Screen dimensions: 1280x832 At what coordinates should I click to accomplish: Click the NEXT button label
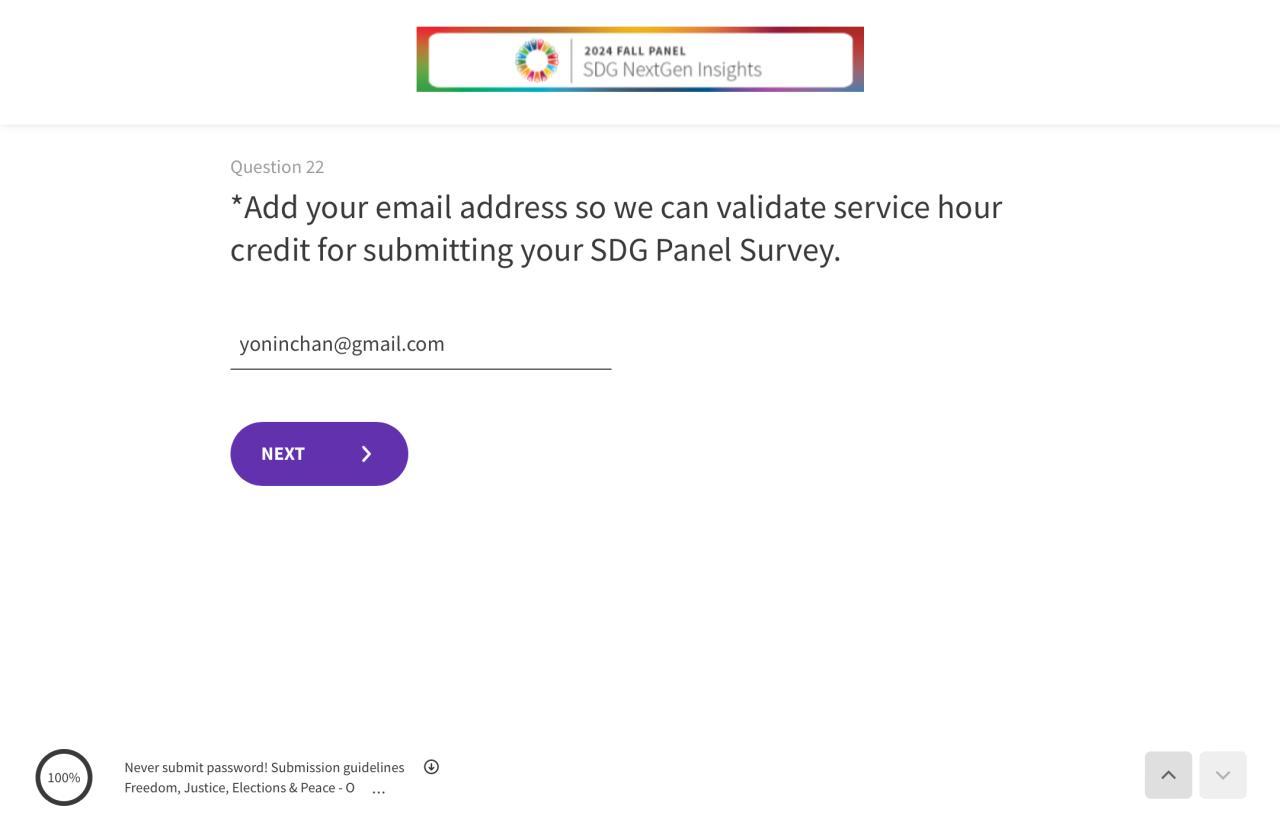283,454
